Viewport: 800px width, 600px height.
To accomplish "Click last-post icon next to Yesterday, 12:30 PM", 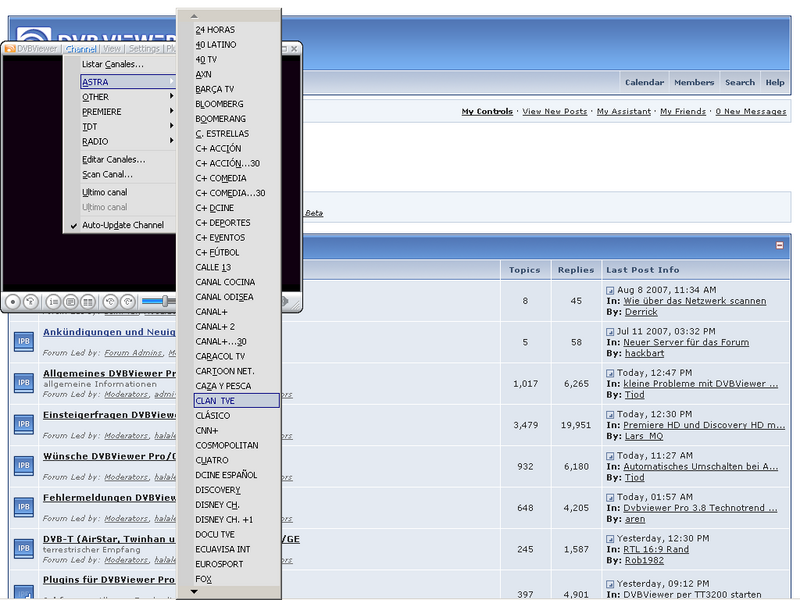I will (610, 539).
